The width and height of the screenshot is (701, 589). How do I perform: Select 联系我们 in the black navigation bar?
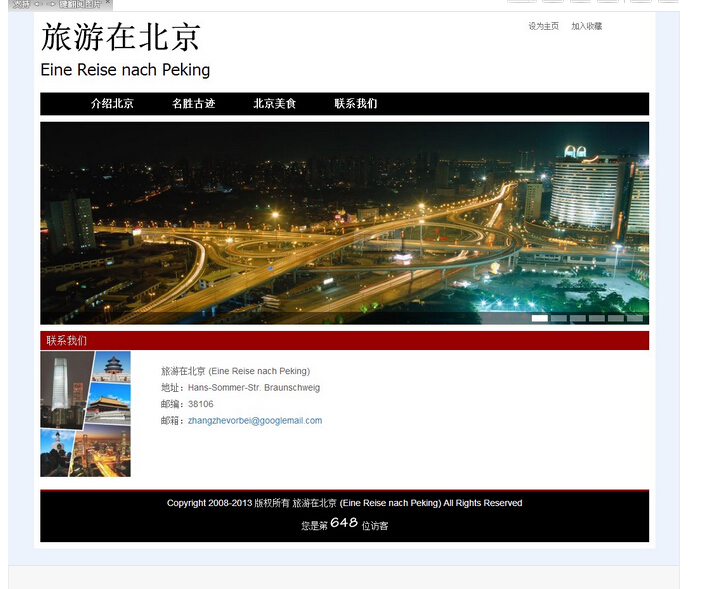355,104
